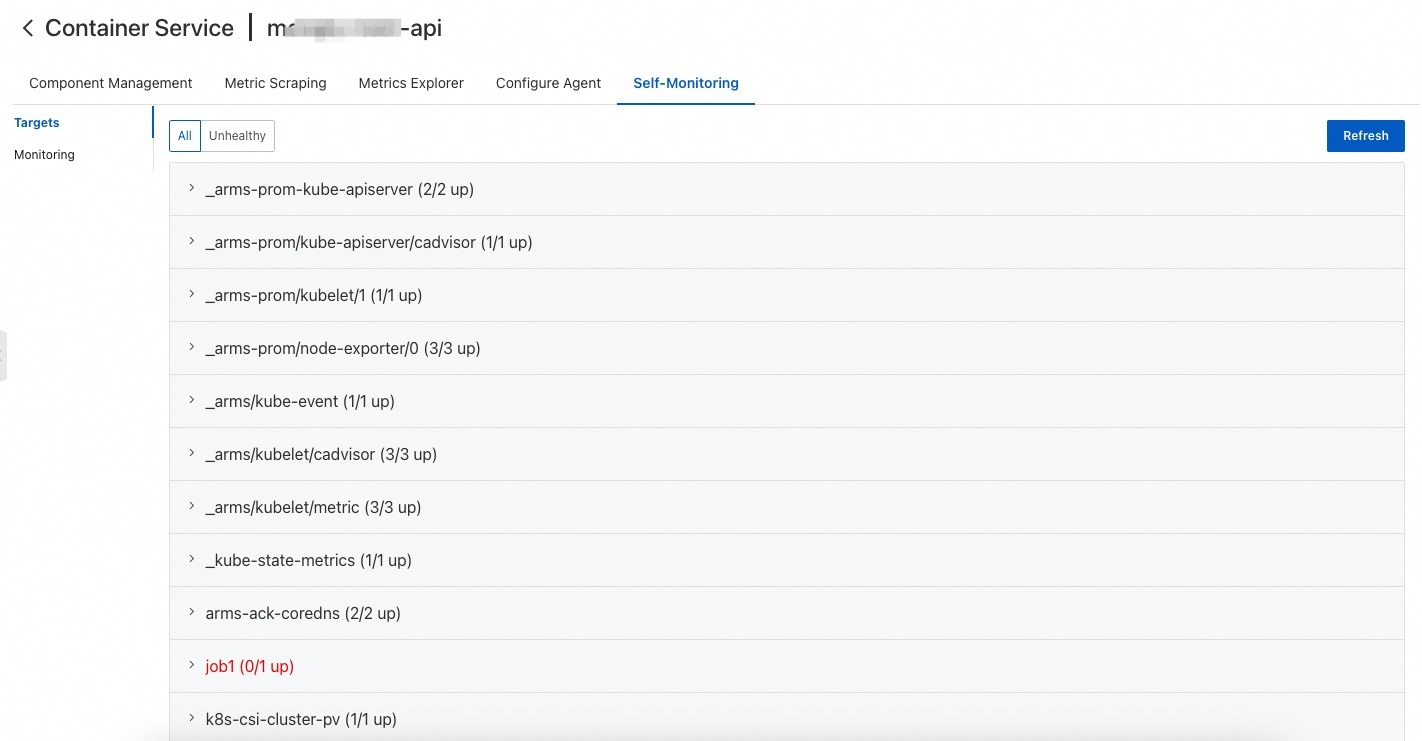This screenshot has width=1422, height=741.
Task: Click the text _arms/kubelet/cadvisor (3/3 up)
Action: [321, 454]
